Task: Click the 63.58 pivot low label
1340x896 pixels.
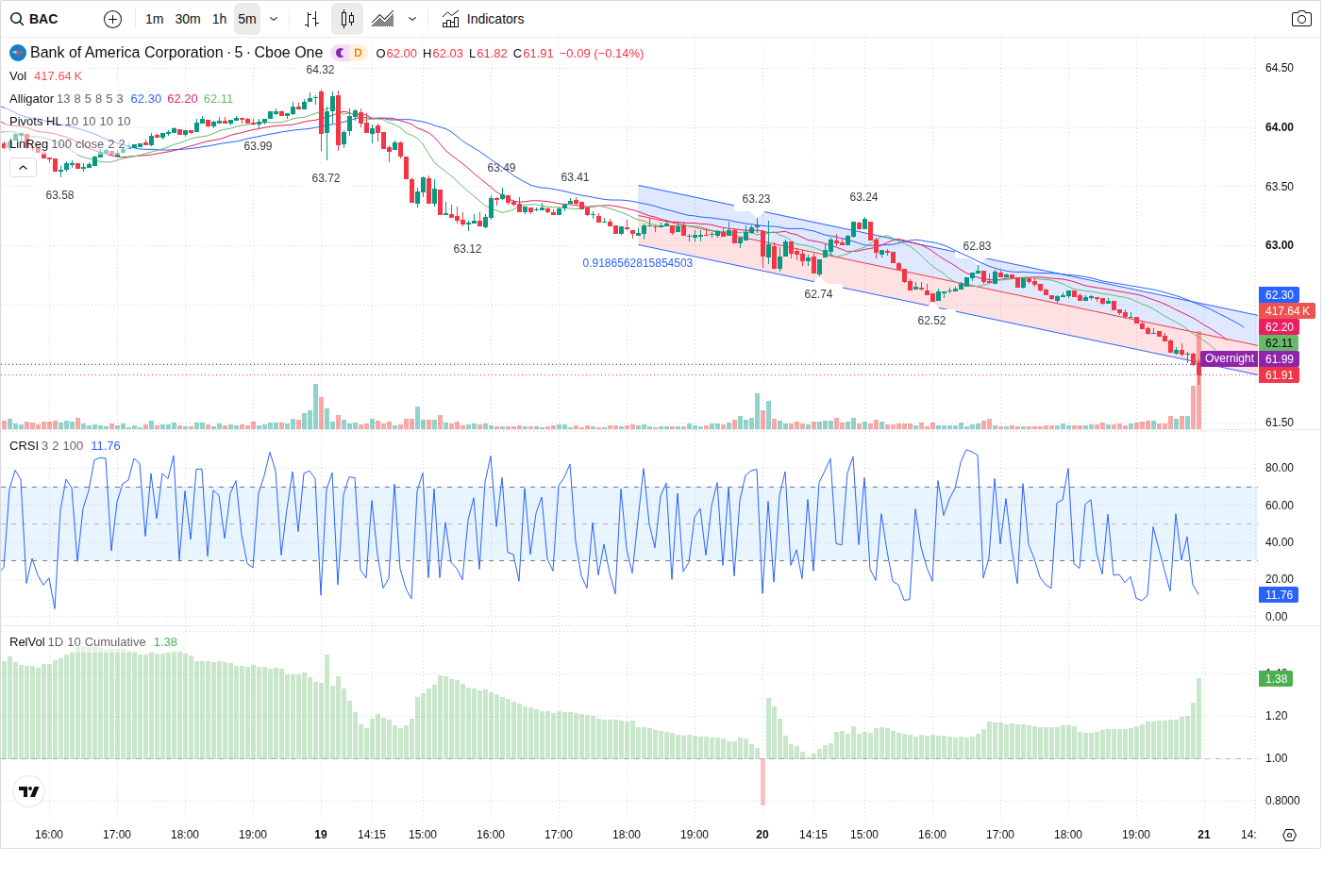Action: (59, 195)
